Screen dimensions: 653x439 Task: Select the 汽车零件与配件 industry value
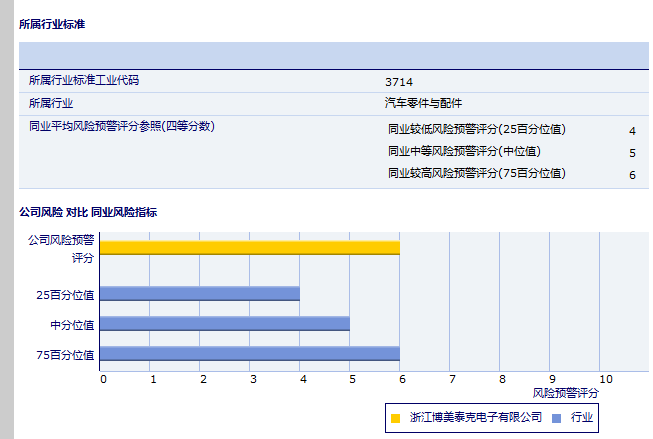(423, 103)
